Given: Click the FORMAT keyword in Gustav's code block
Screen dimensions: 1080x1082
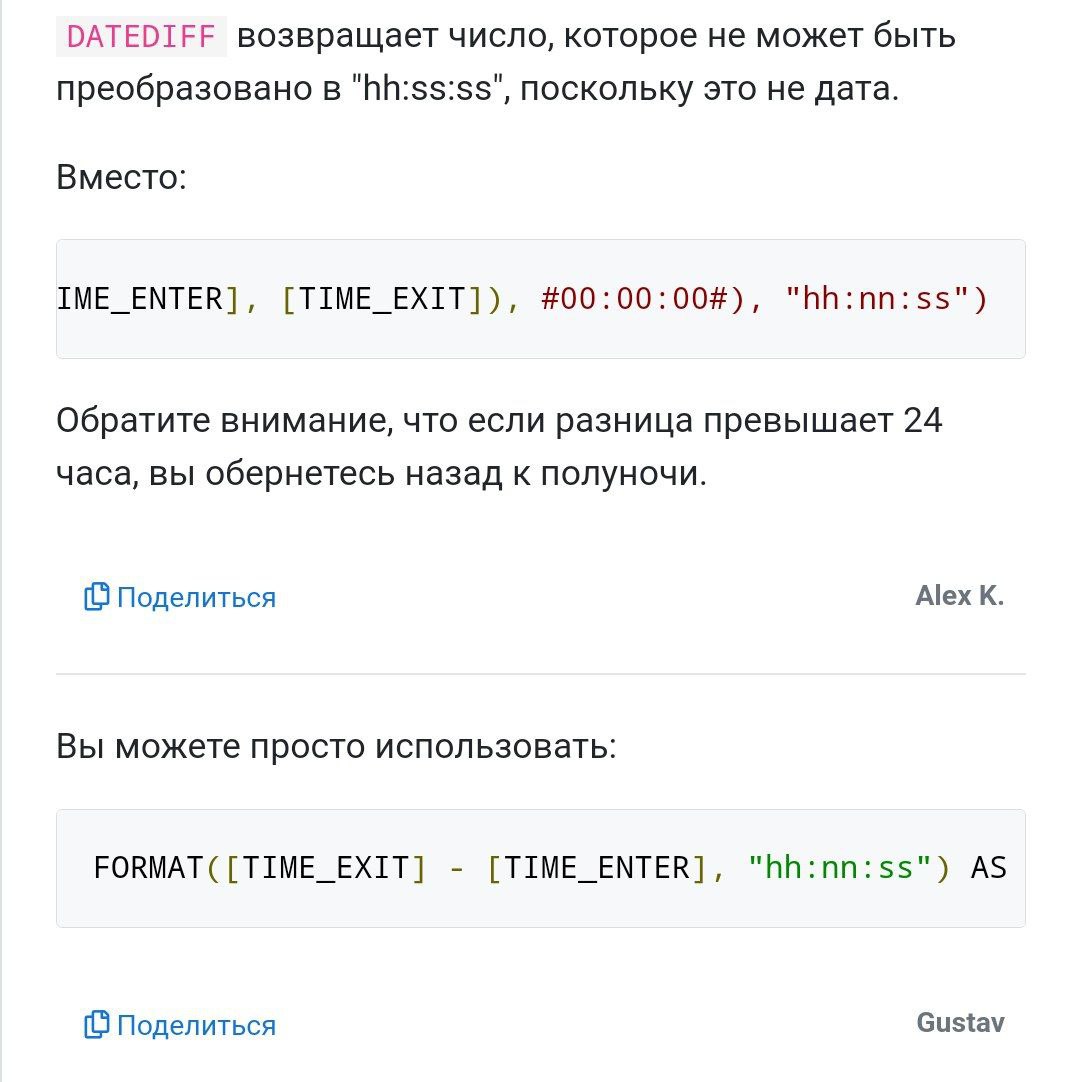Looking at the screenshot, I should [x=148, y=867].
